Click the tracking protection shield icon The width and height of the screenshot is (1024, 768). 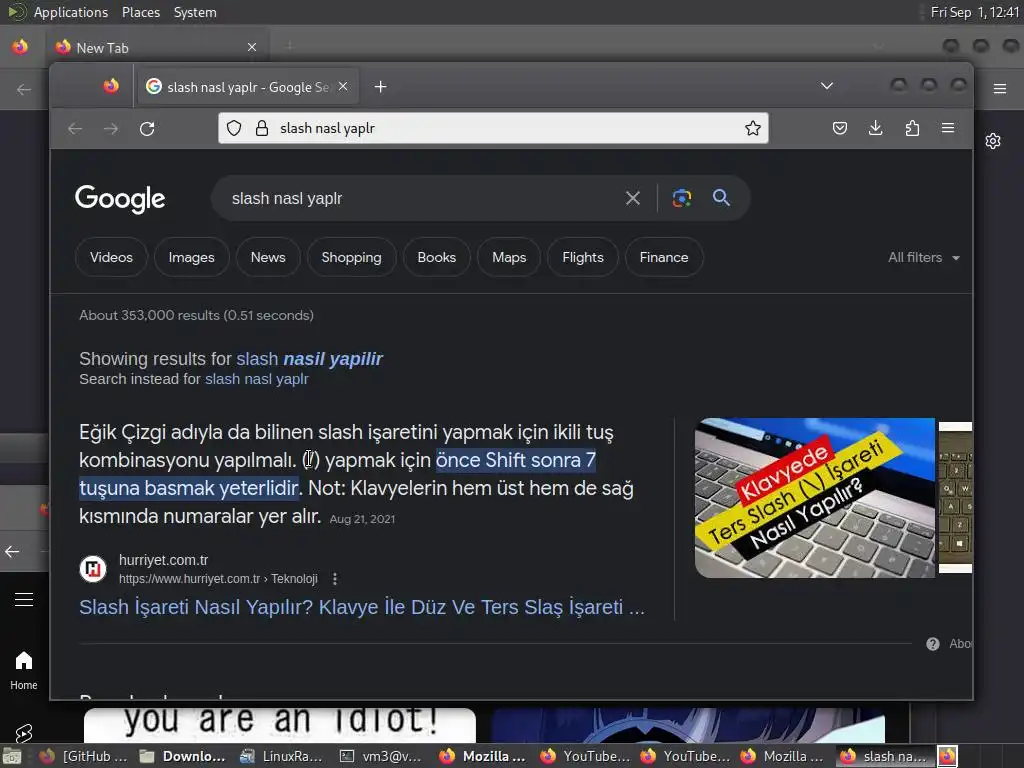(234, 128)
